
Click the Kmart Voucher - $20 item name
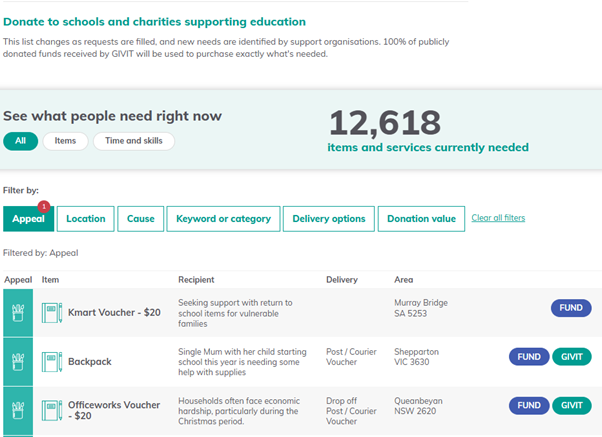tap(114, 313)
